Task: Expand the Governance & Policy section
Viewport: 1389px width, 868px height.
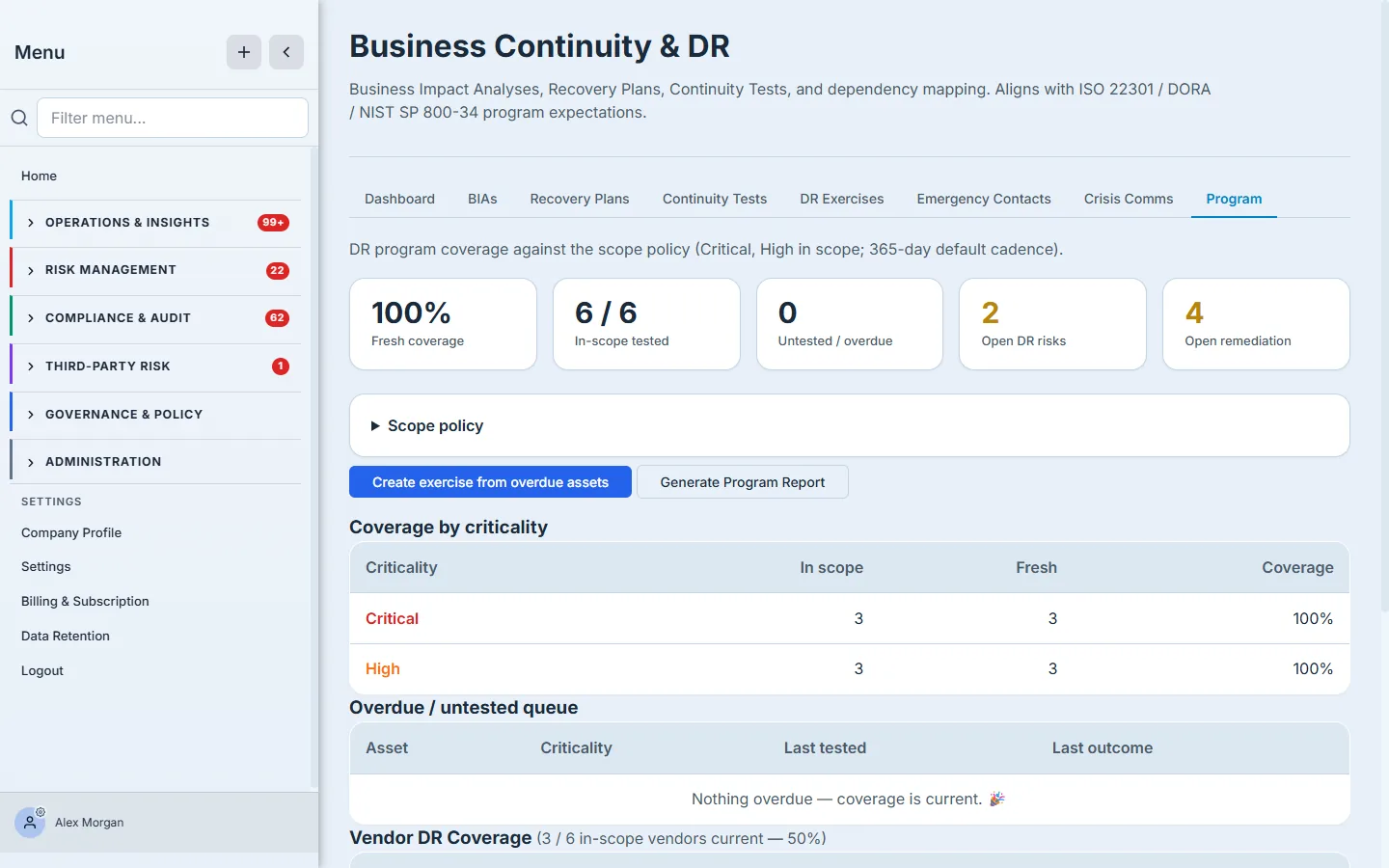Action: [155, 415]
